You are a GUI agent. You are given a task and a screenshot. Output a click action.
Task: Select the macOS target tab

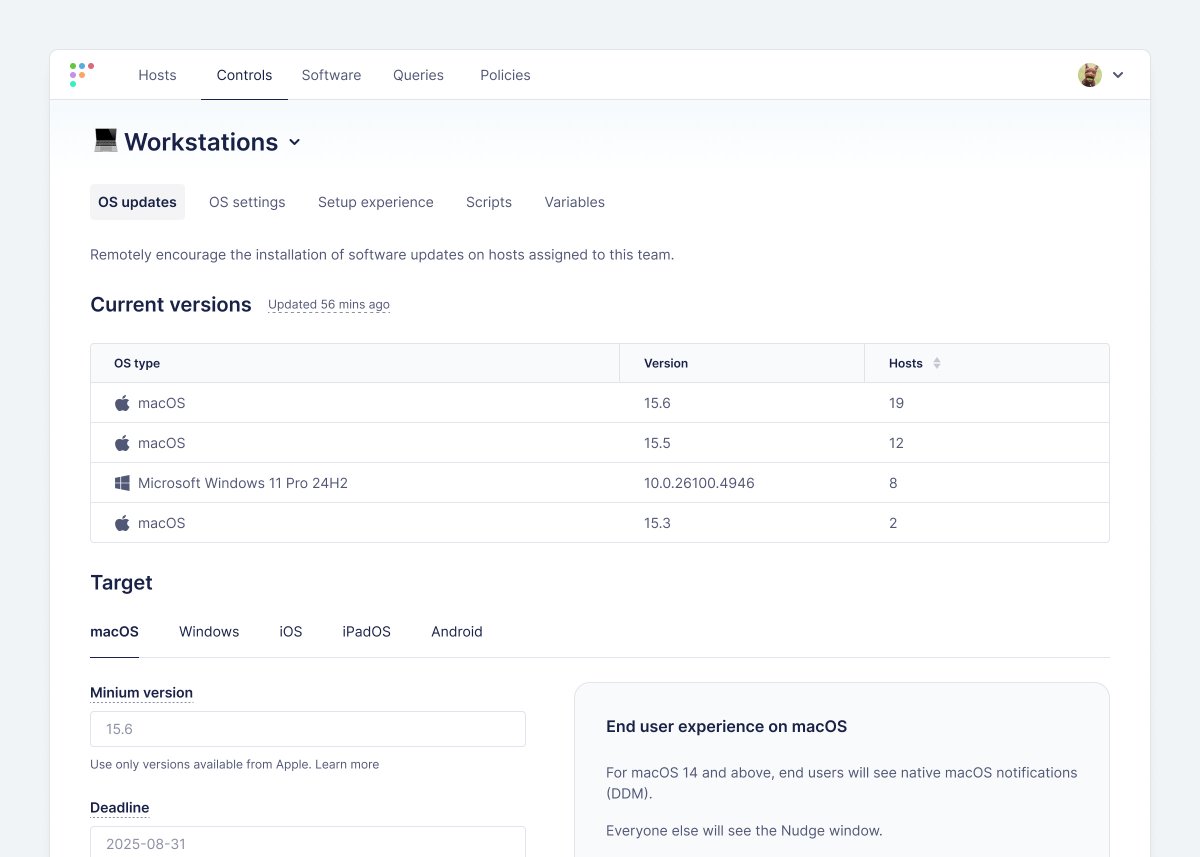(114, 632)
